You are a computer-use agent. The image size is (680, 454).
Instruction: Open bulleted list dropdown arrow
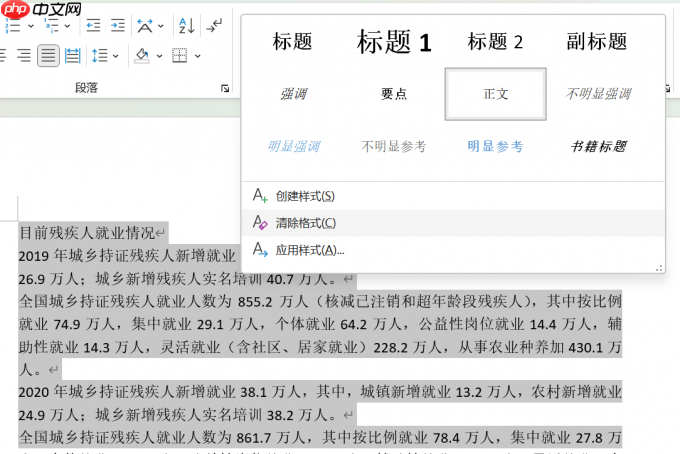[31, 26]
